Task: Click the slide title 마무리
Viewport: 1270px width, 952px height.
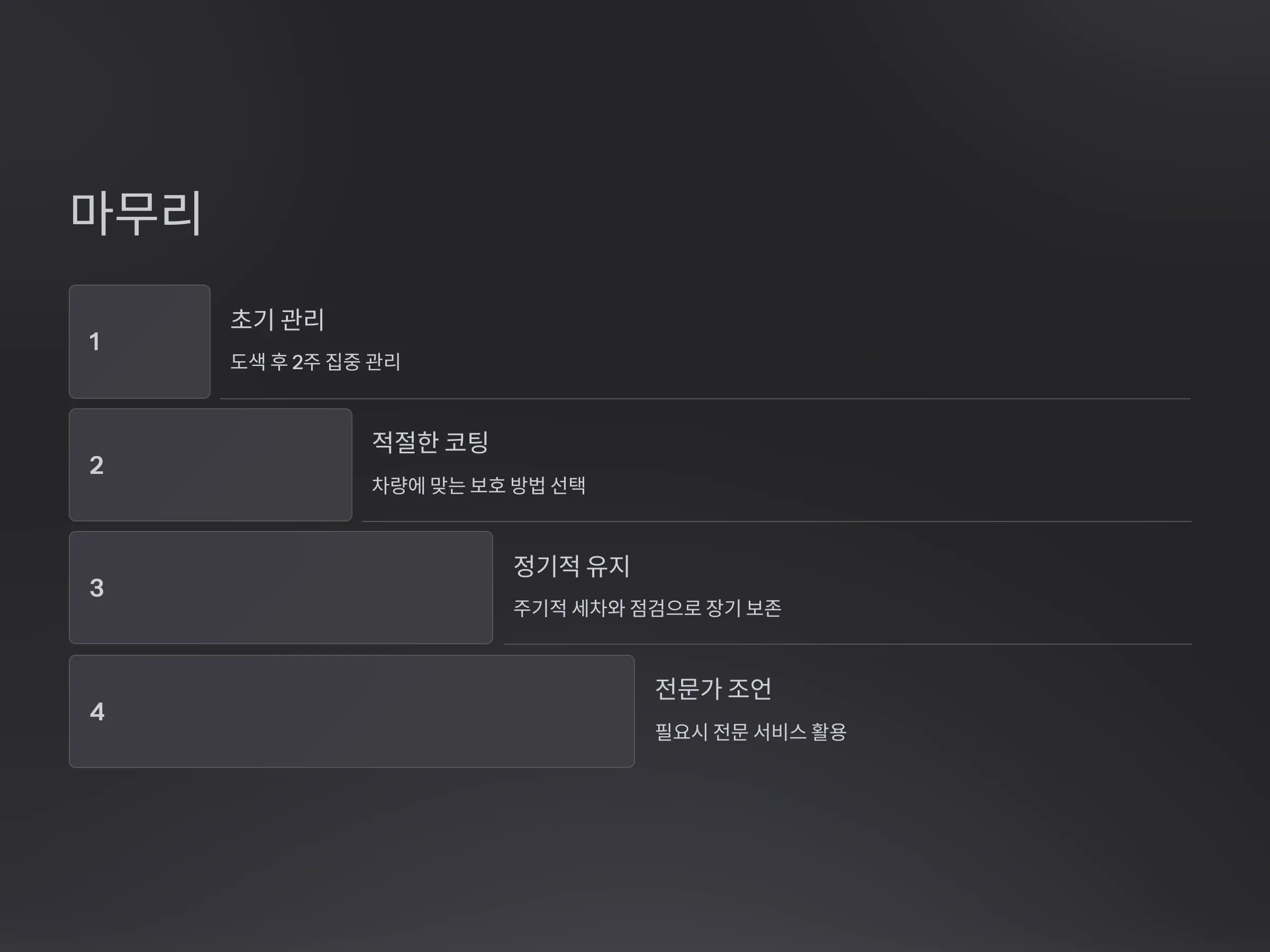Action: [135, 213]
